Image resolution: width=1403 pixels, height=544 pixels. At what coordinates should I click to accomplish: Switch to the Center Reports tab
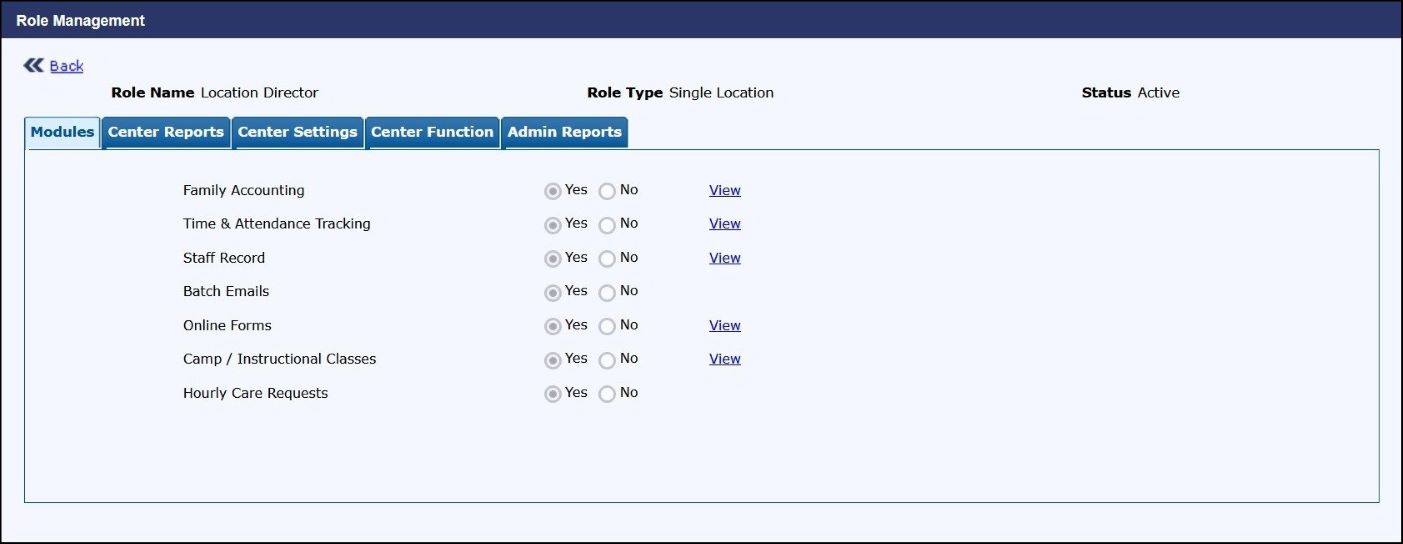click(x=166, y=132)
